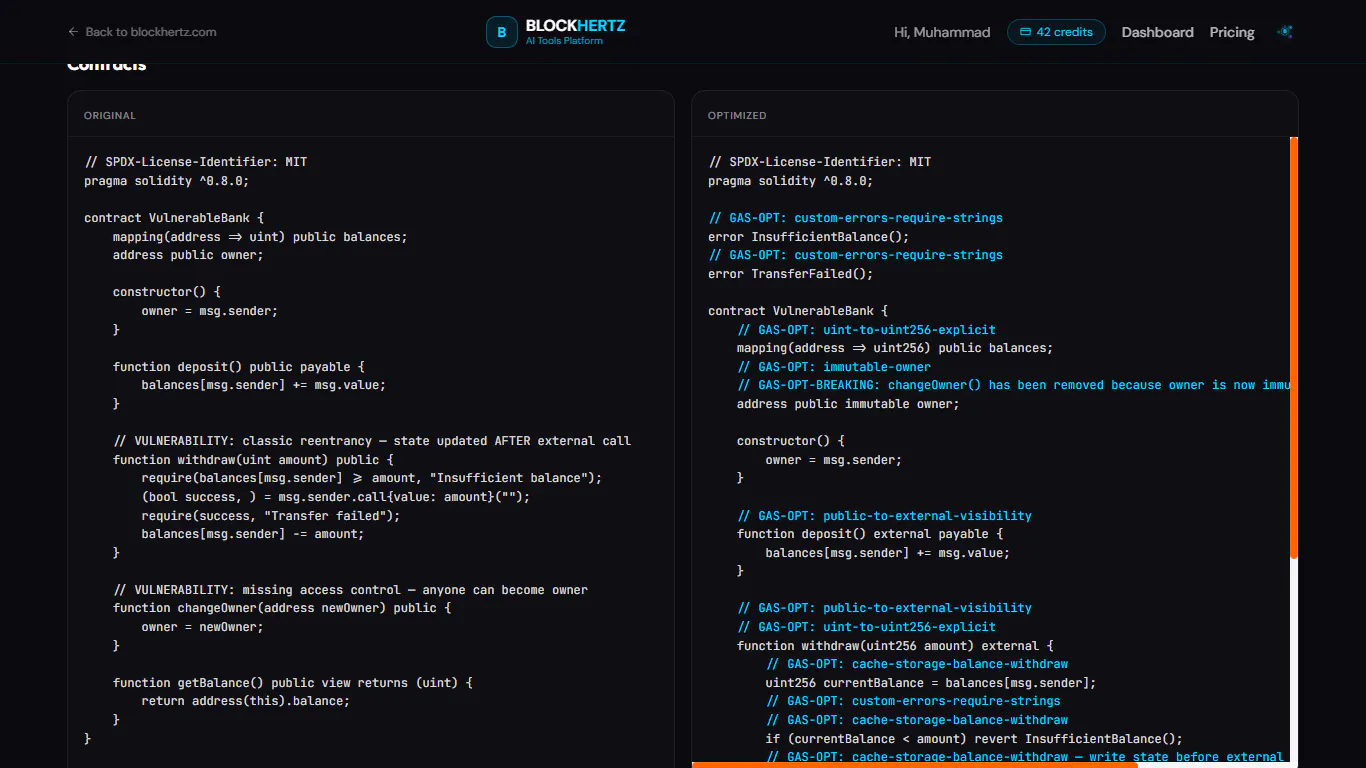The height and width of the screenshot is (768, 1366).
Task: Click the 'mapping(address ⇒ uint) public balances;' line
Action: 260,237
